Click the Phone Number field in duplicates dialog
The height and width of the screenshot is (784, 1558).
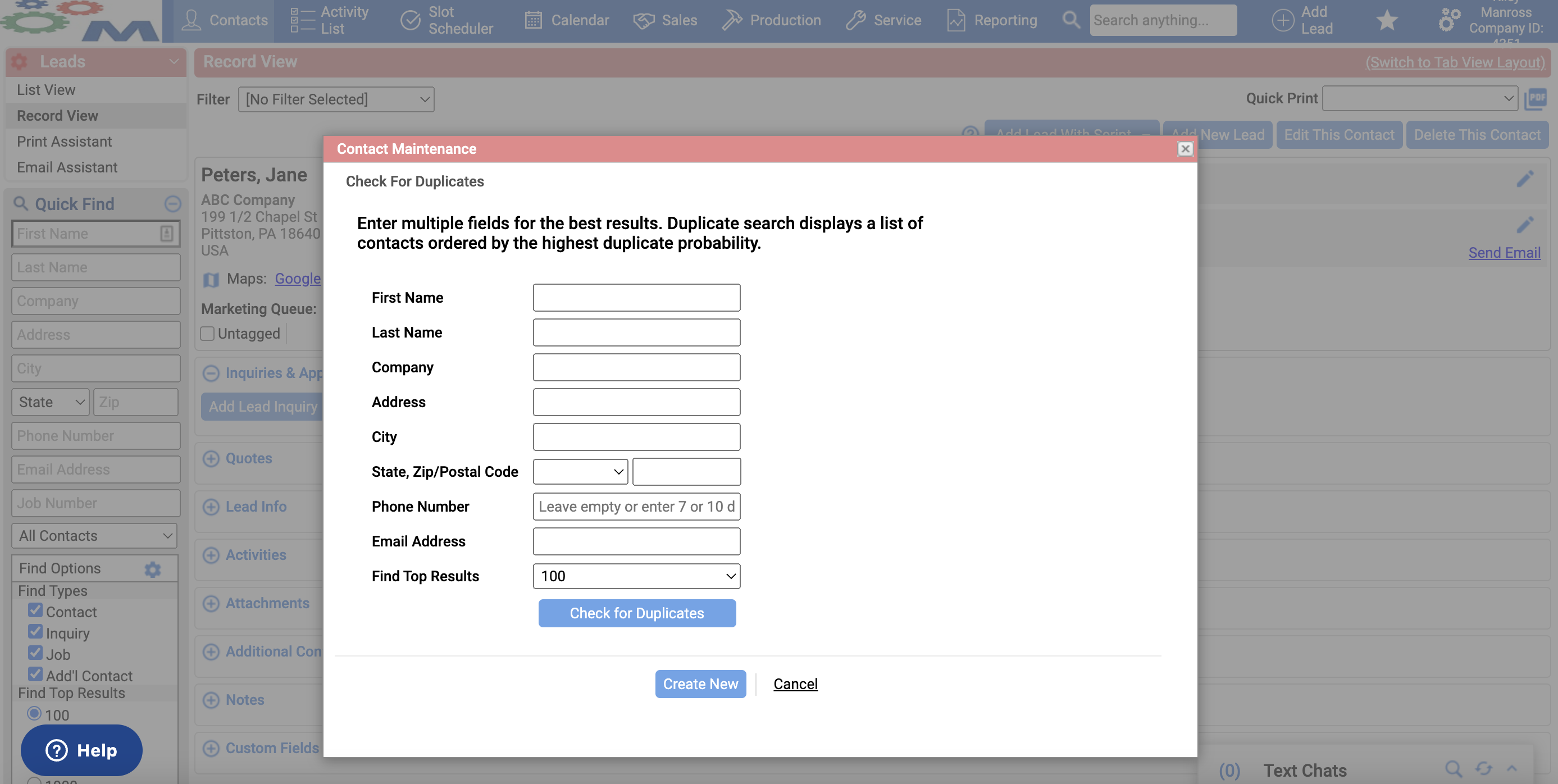pyautogui.click(x=636, y=507)
